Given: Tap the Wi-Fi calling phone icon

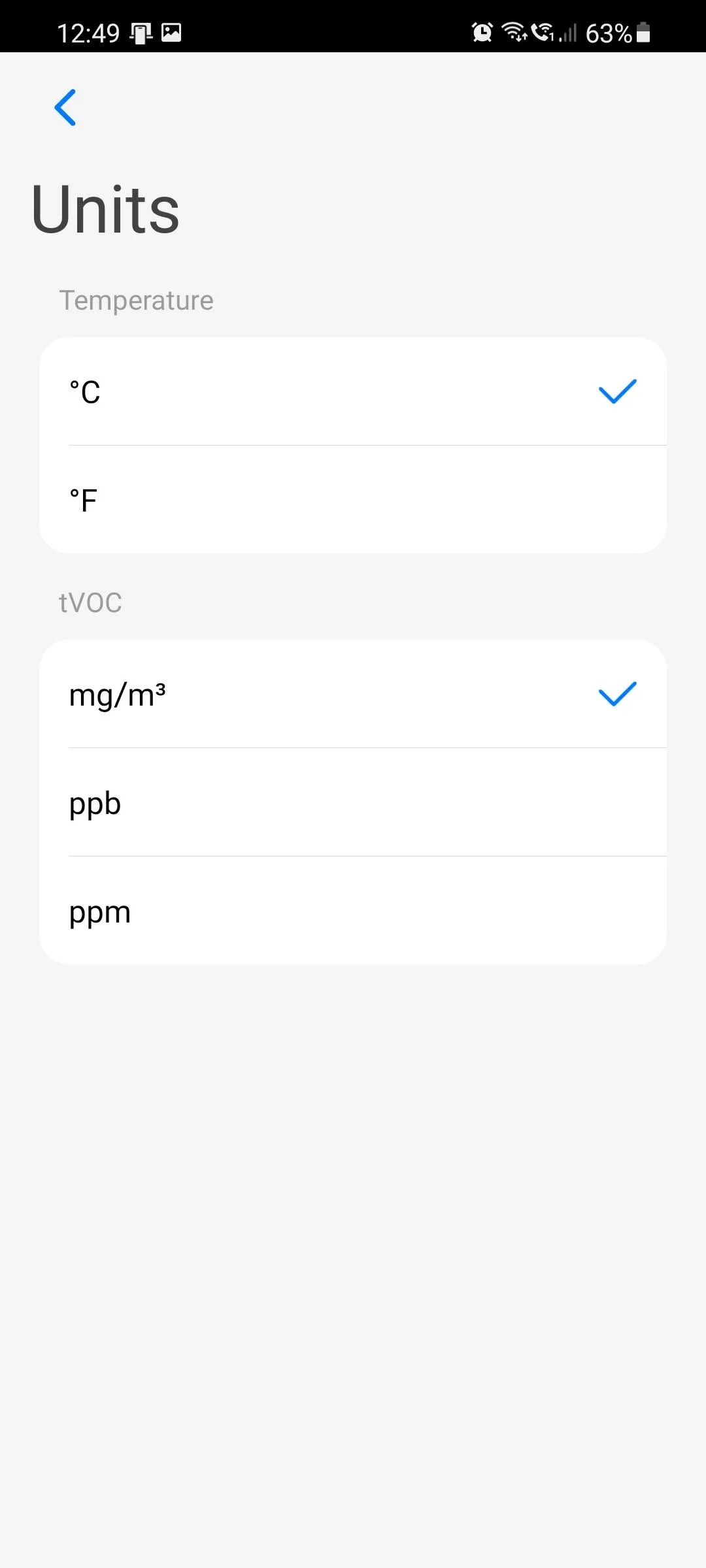Looking at the screenshot, I should (x=543, y=32).
